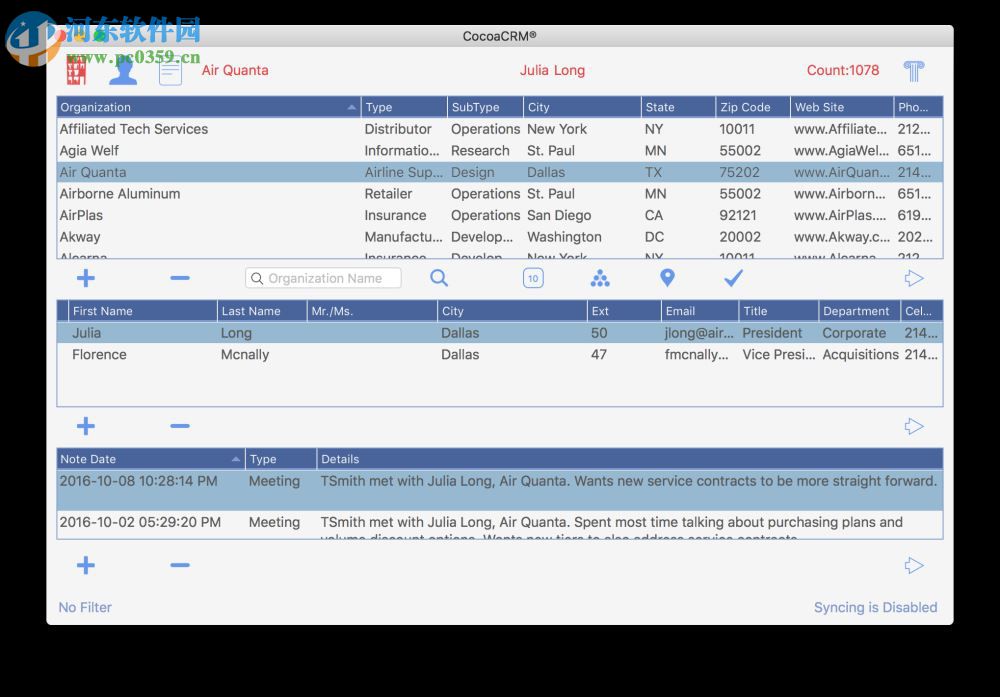The image size is (1000, 697).
Task: Open the Organizations view via the building icon
Action: click(x=75, y=70)
